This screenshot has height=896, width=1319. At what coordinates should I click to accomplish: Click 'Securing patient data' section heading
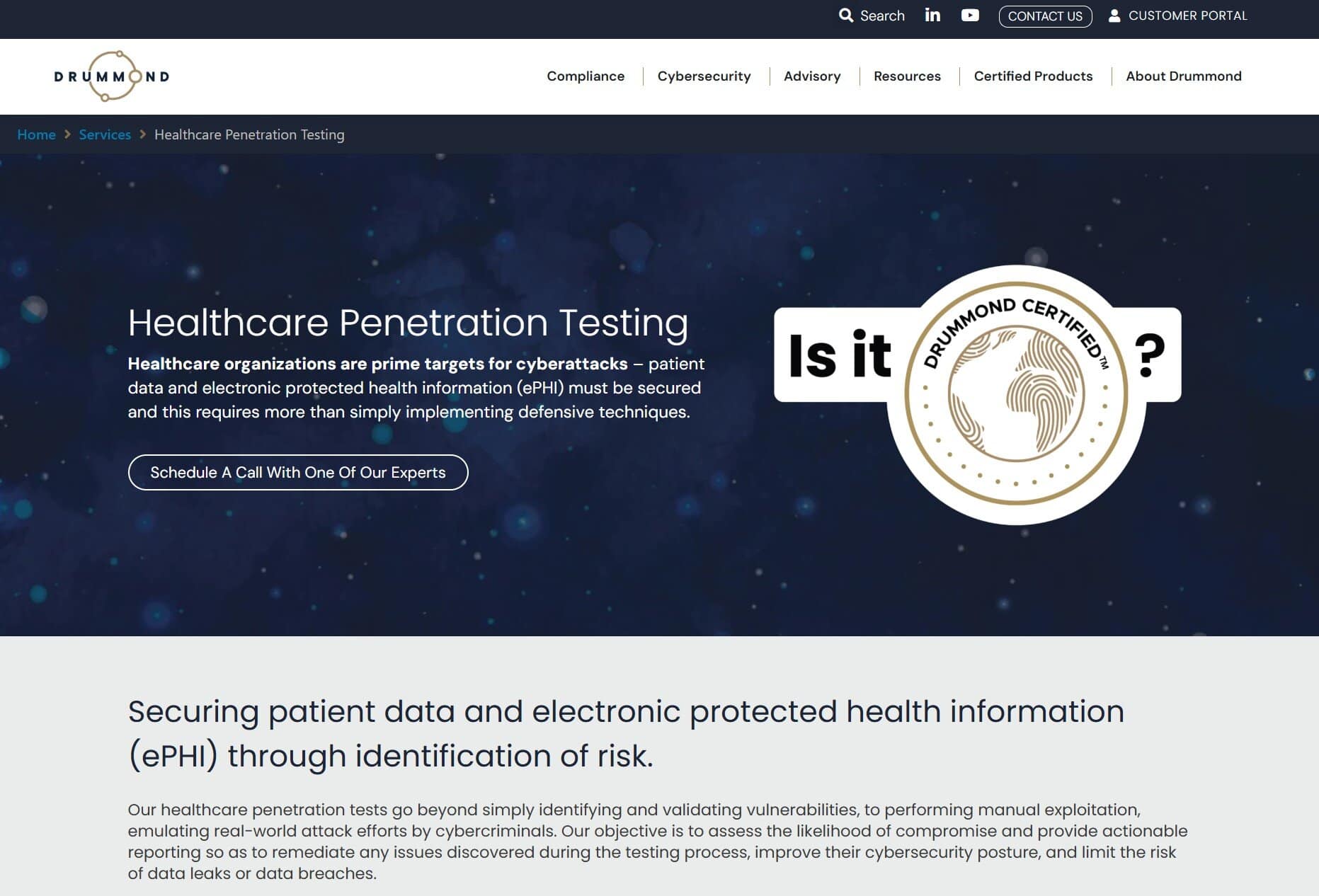coord(626,733)
